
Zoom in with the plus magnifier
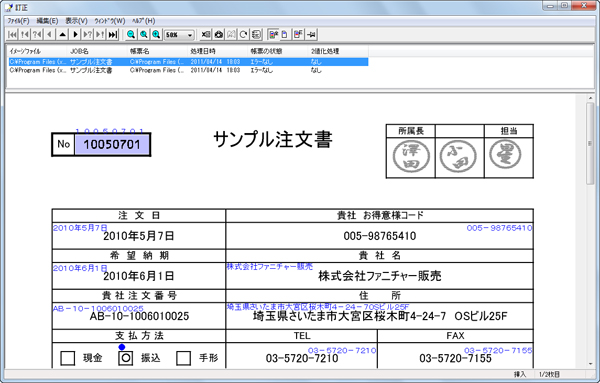click(x=156, y=34)
